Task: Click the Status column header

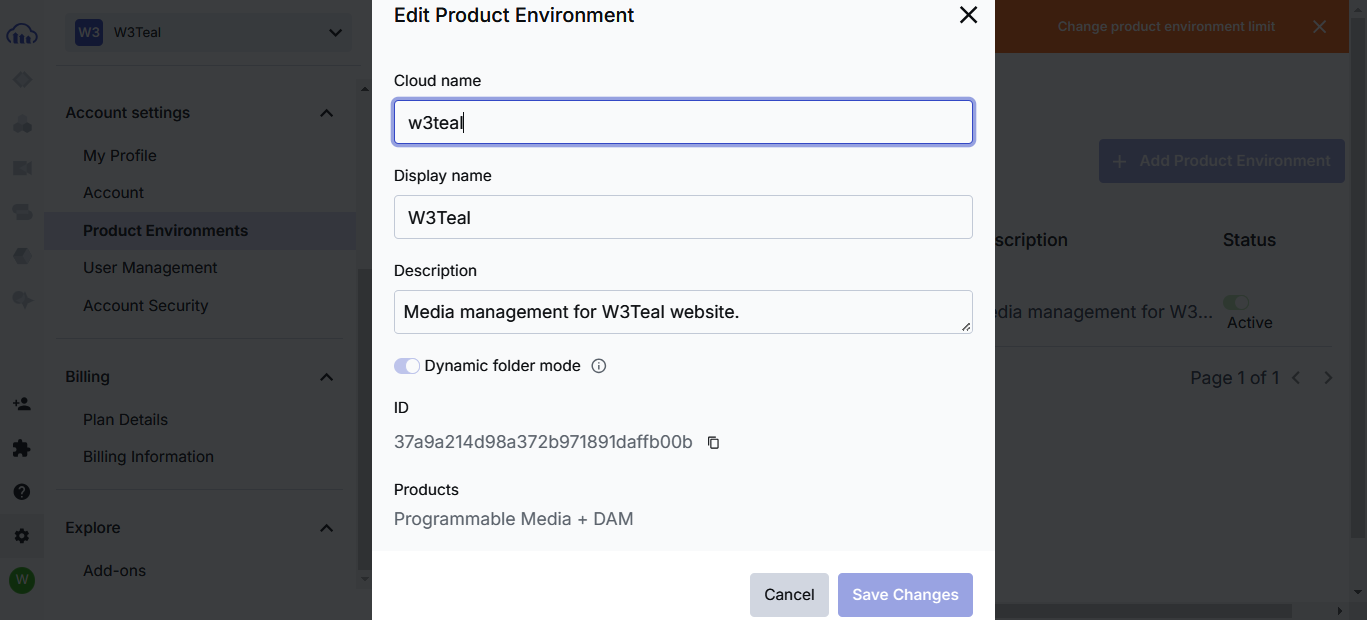Action: 1249,240
